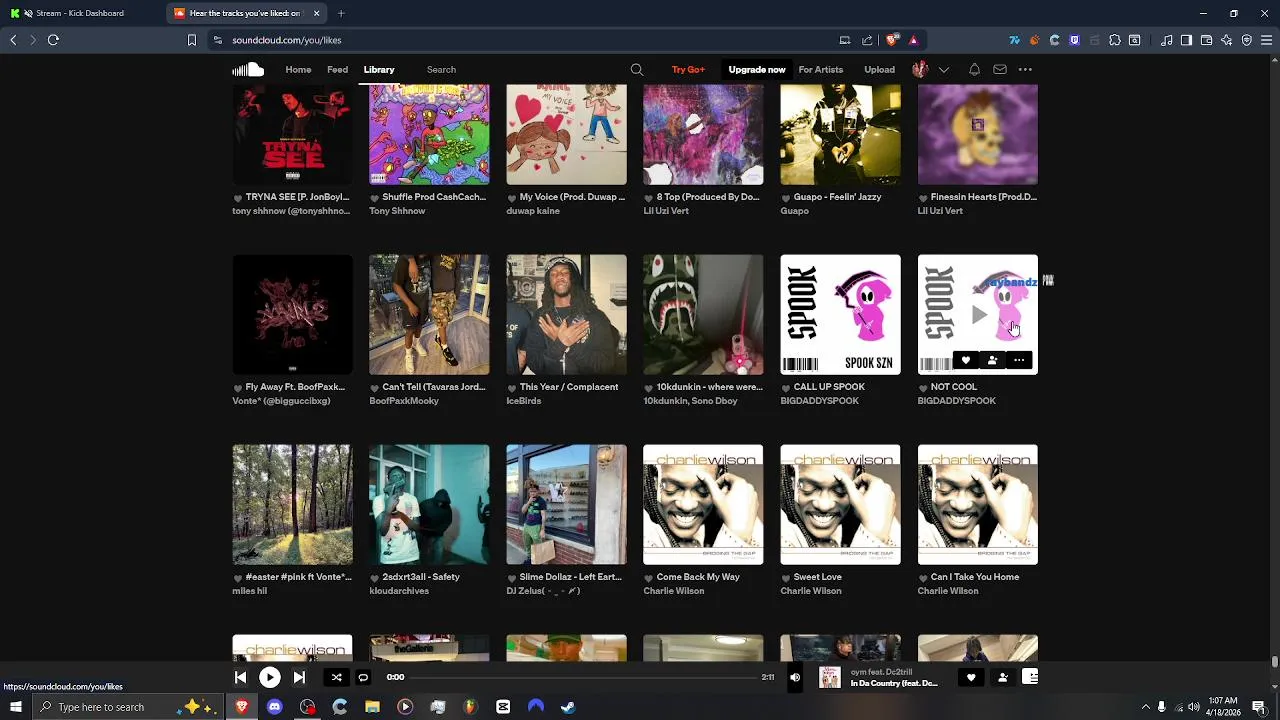Click the Windows Start button

click(16, 707)
